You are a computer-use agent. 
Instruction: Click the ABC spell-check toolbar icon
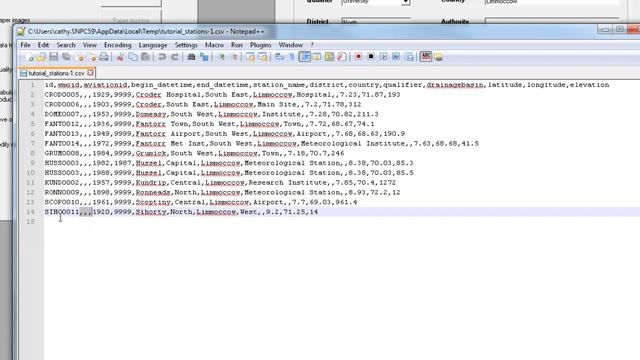click(426, 57)
